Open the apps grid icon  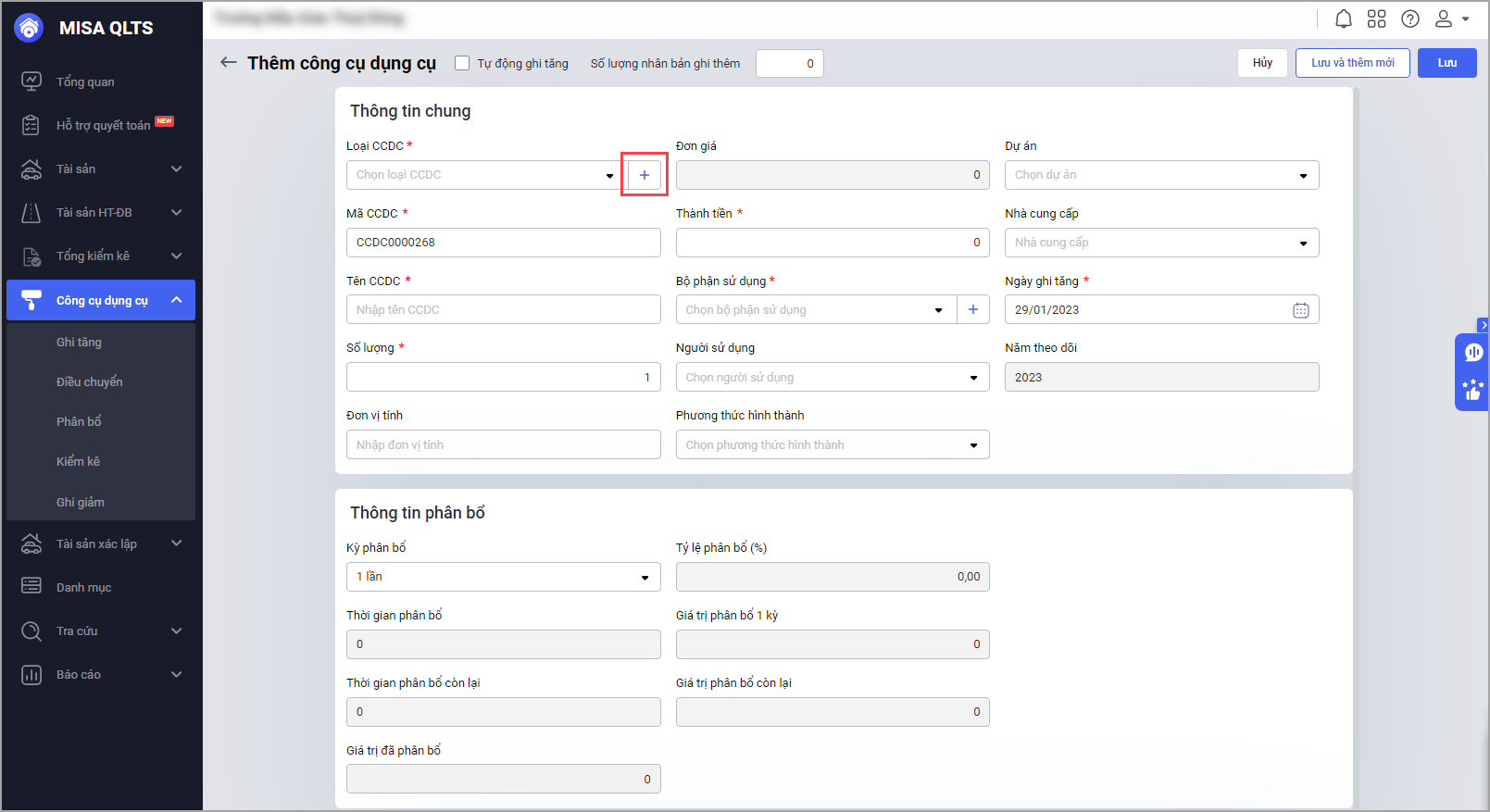[x=1377, y=19]
